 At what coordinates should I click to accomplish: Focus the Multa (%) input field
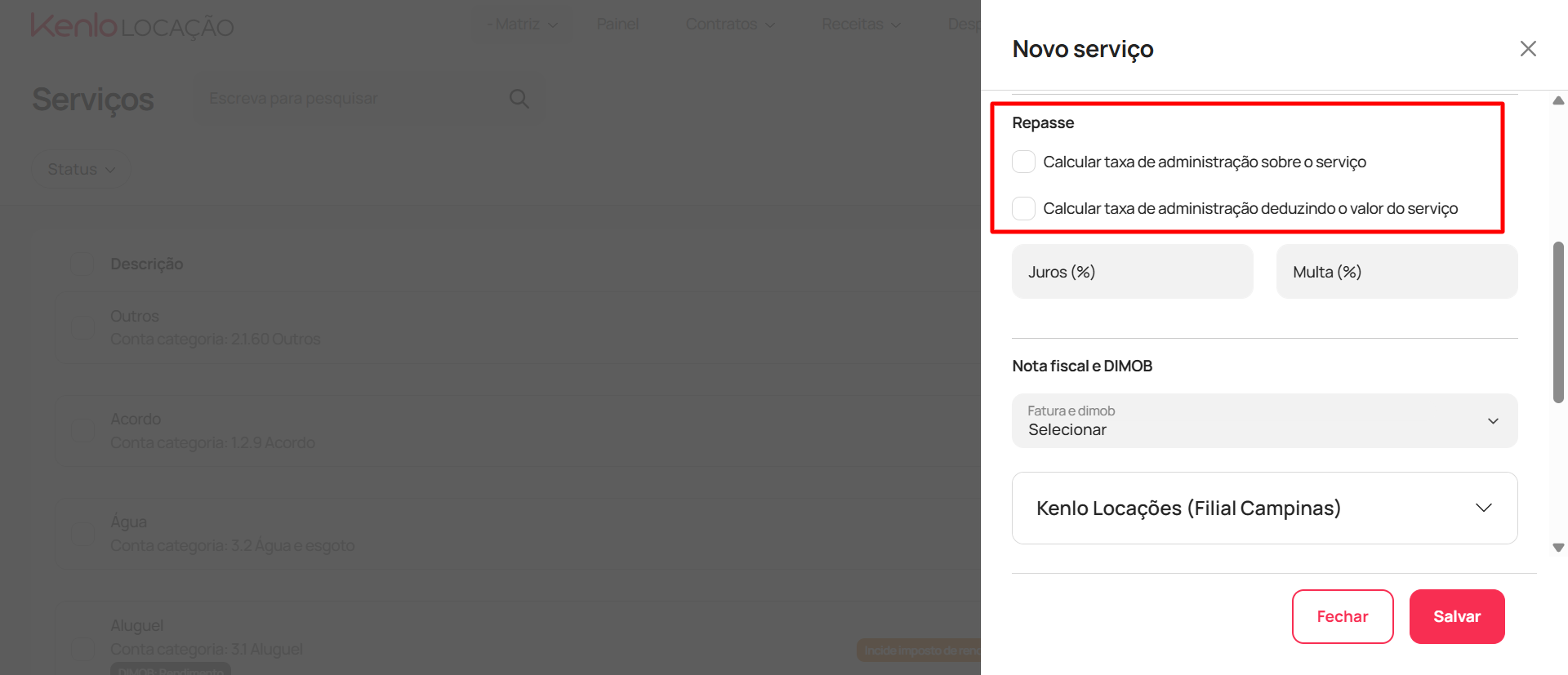pyautogui.click(x=1396, y=272)
